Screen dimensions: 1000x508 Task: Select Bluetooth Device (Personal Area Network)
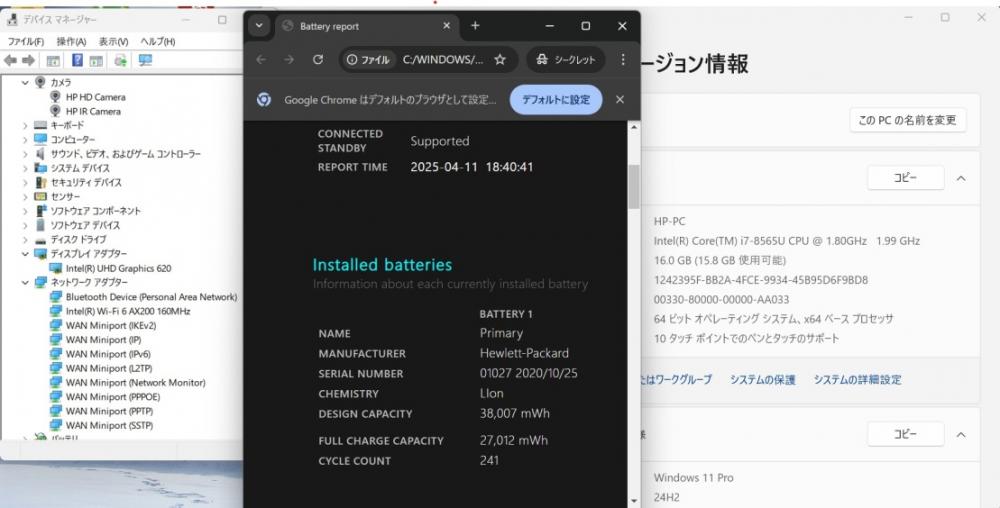(x=151, y=297)
